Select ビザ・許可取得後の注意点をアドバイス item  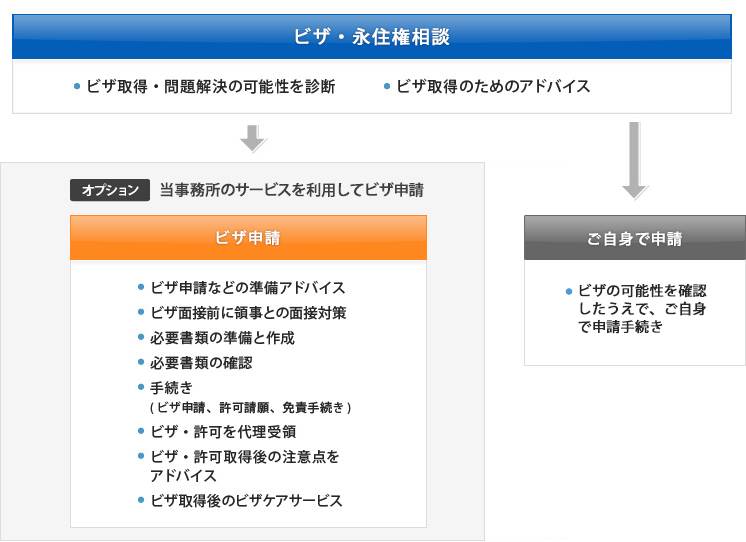(x=244, y=465)
